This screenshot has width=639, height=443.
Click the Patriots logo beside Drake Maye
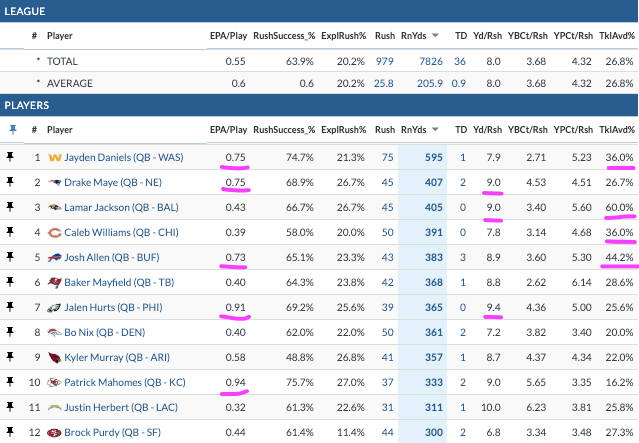click(x=55, y=183)
